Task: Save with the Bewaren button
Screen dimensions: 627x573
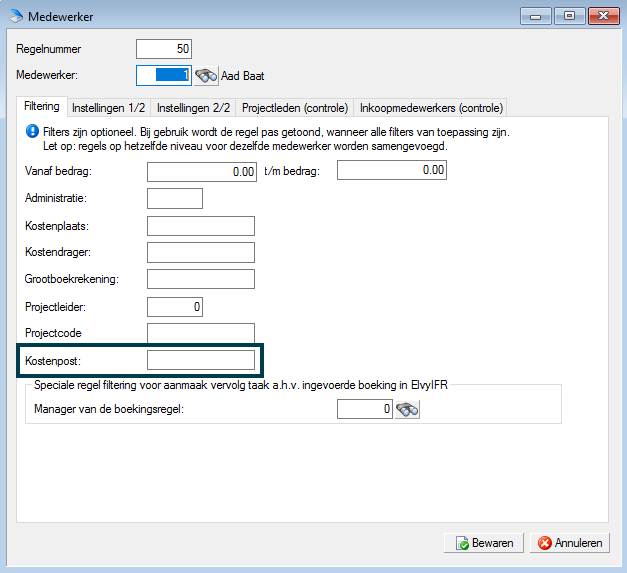Action: pyautogui.click(x=484, y=543)
